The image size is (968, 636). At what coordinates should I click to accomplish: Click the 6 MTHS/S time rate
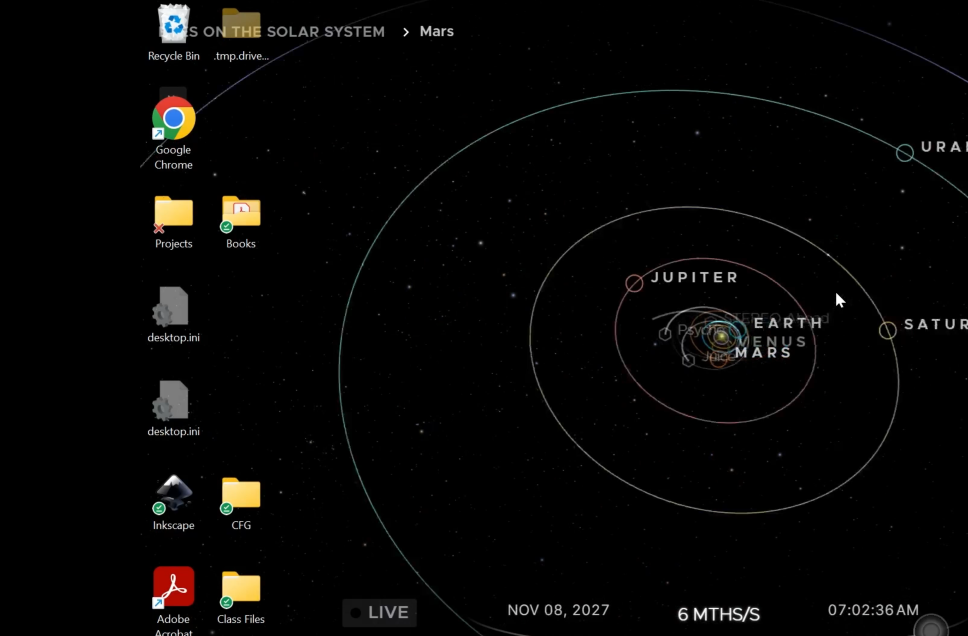(719, 614)
